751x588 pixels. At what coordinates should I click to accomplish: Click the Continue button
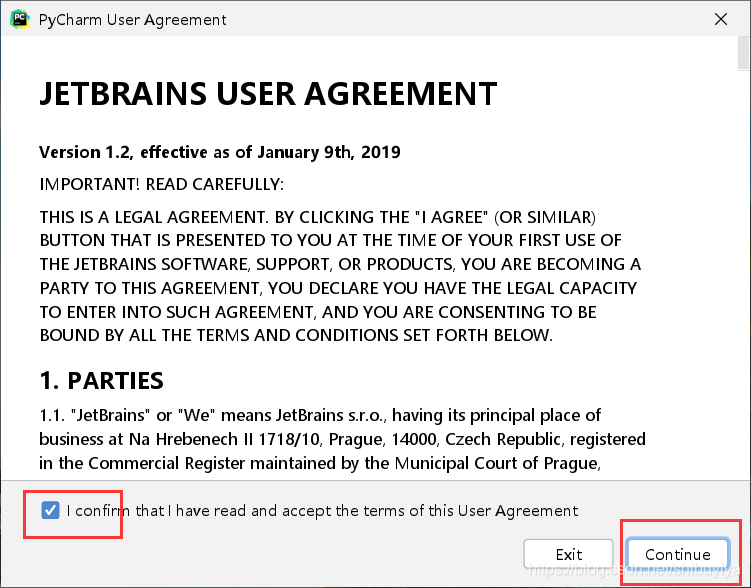point(677,554)
